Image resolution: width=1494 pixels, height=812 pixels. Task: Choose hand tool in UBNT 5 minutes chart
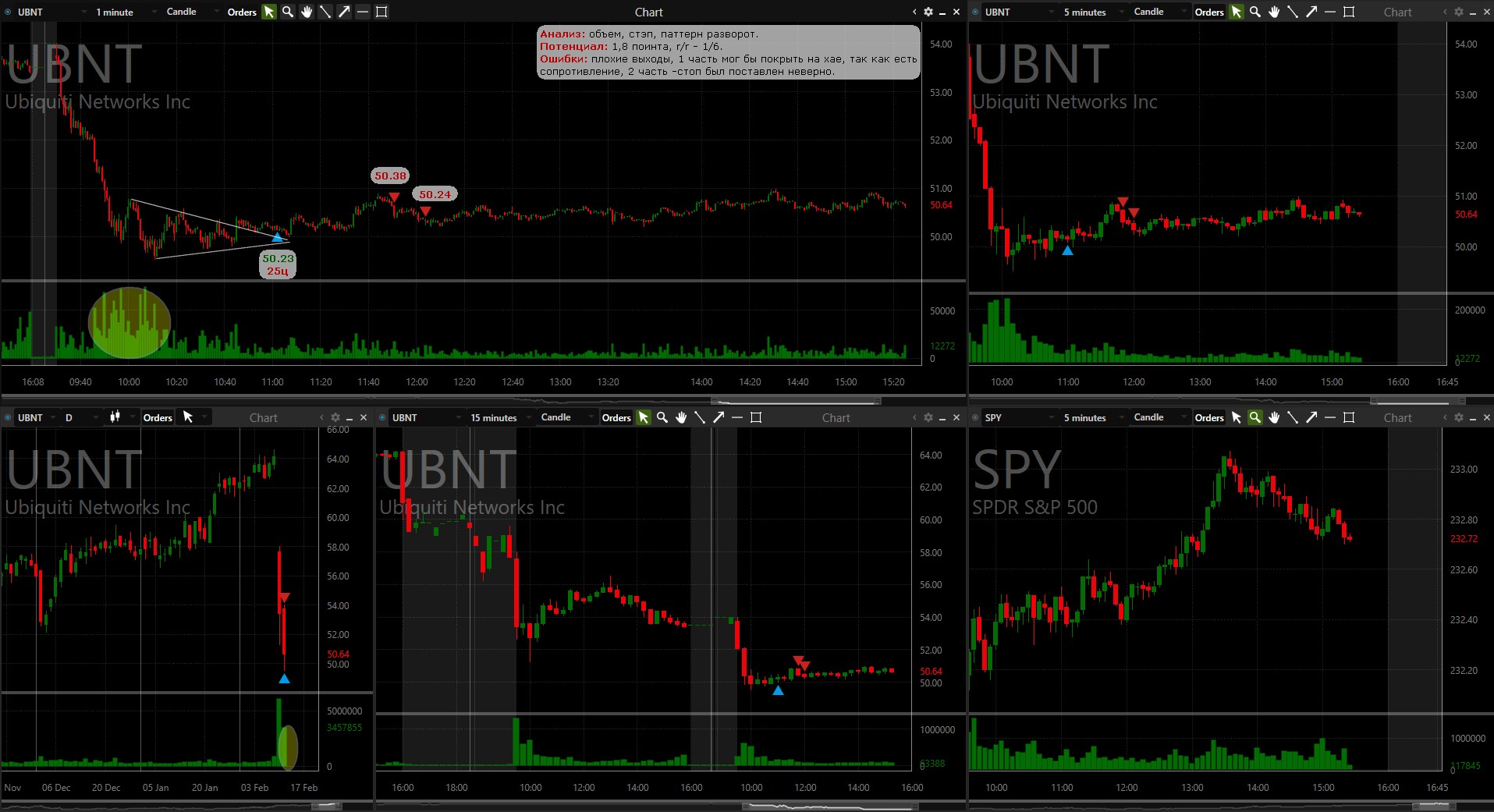point(1274,12)
